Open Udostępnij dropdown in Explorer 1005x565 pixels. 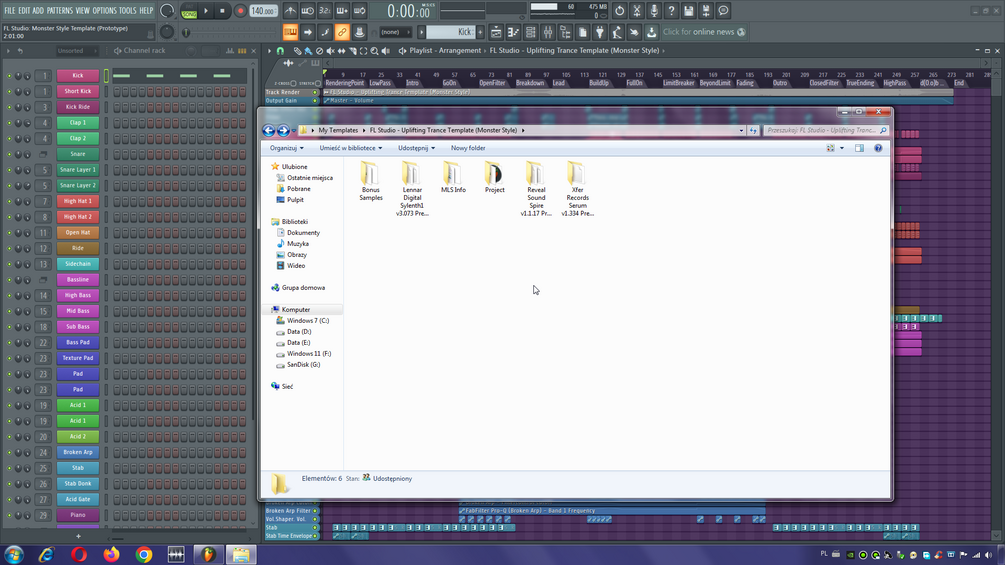[x=416, y=148]
